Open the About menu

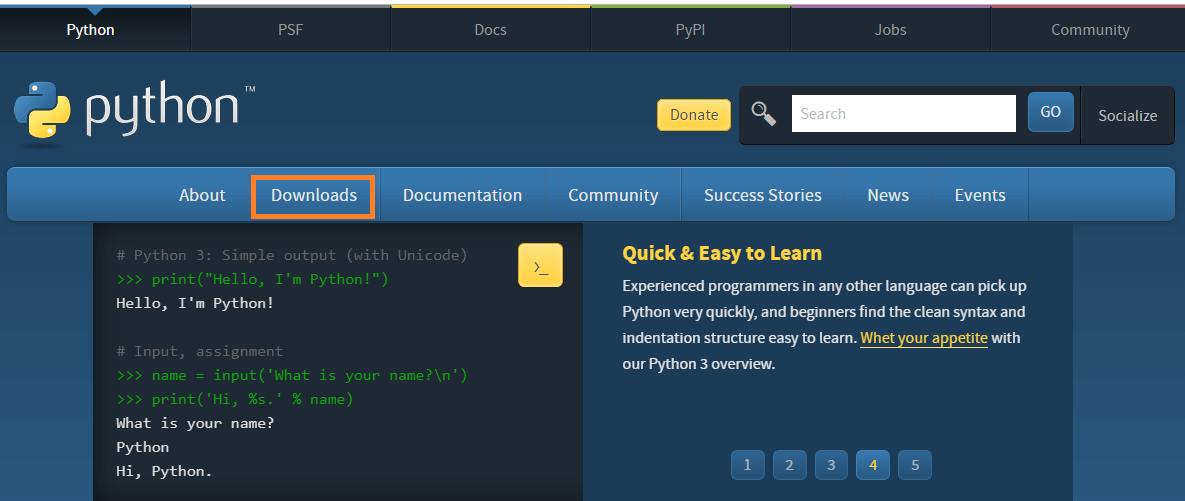(202, 195)
